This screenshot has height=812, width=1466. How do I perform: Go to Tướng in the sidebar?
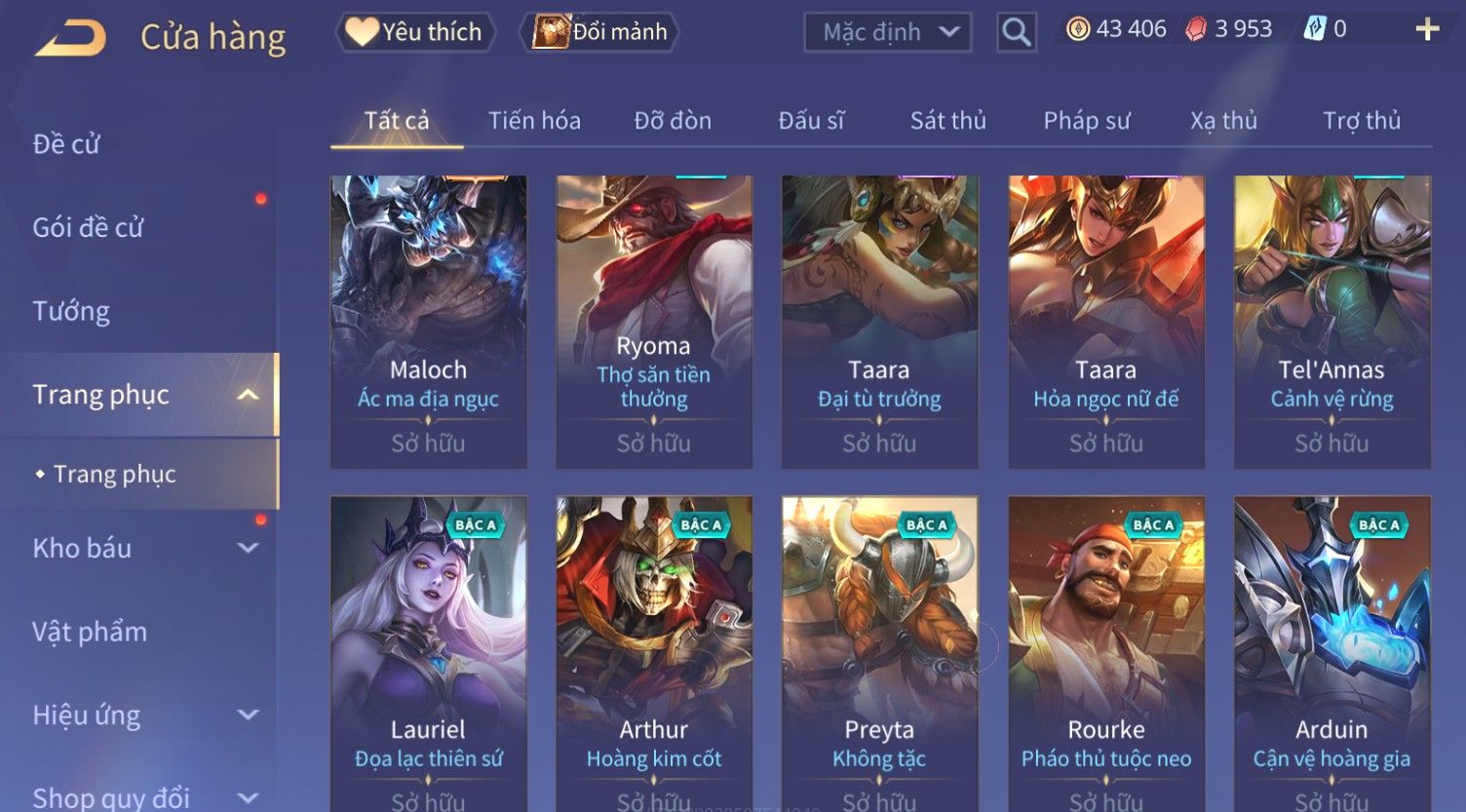pyautogui.click(x=71, y=311)
